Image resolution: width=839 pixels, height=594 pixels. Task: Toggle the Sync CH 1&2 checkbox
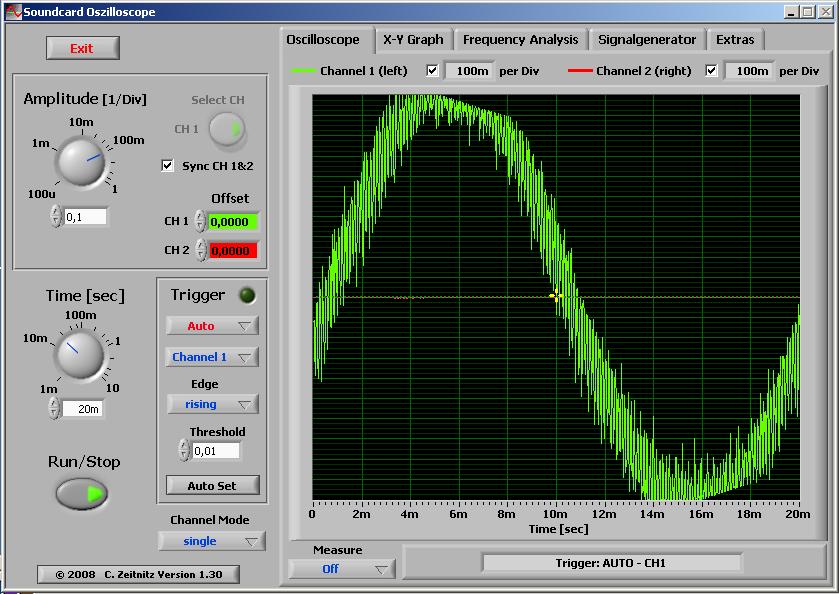click(x=168, y=166)
